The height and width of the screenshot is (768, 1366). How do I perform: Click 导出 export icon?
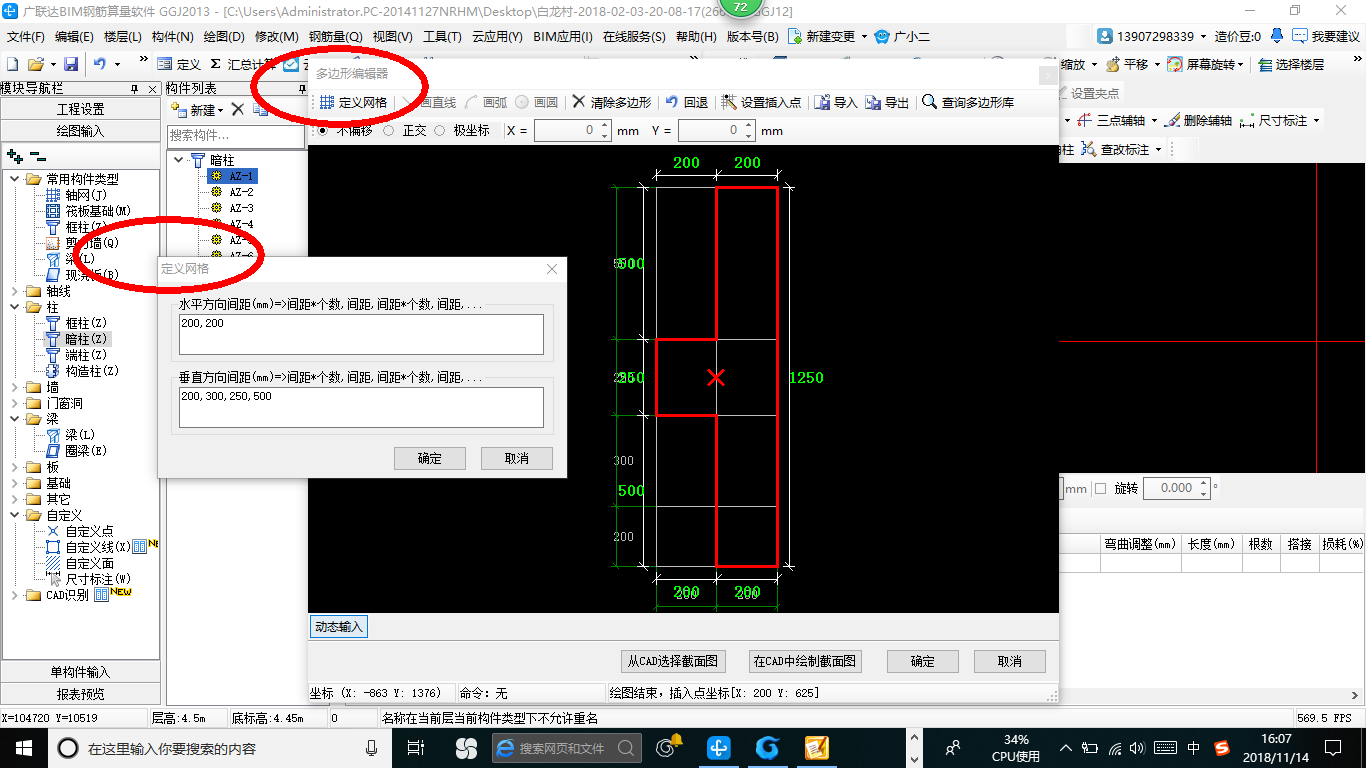(x=887, y=102)
